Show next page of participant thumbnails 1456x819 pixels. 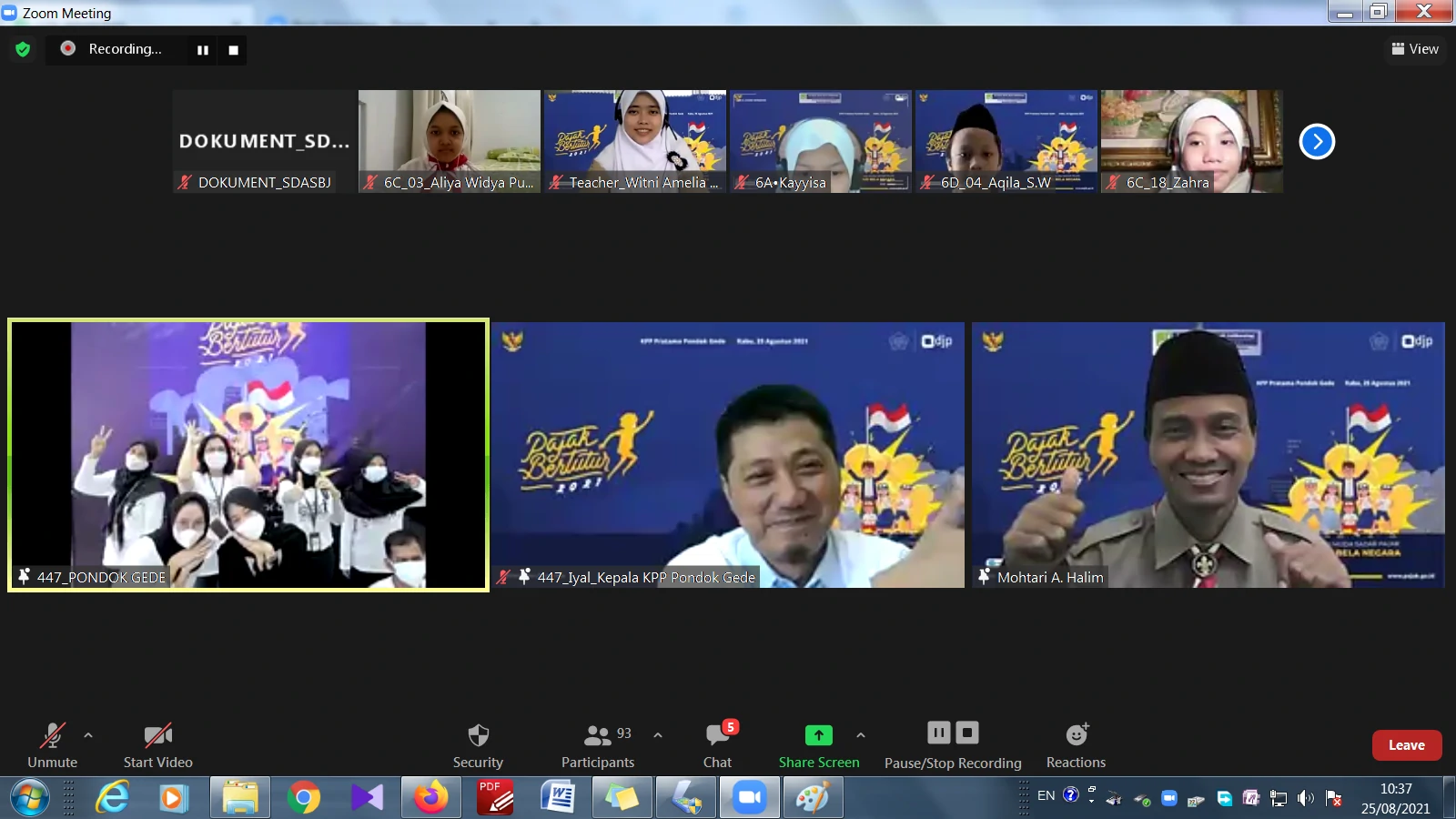[1316, 141]
